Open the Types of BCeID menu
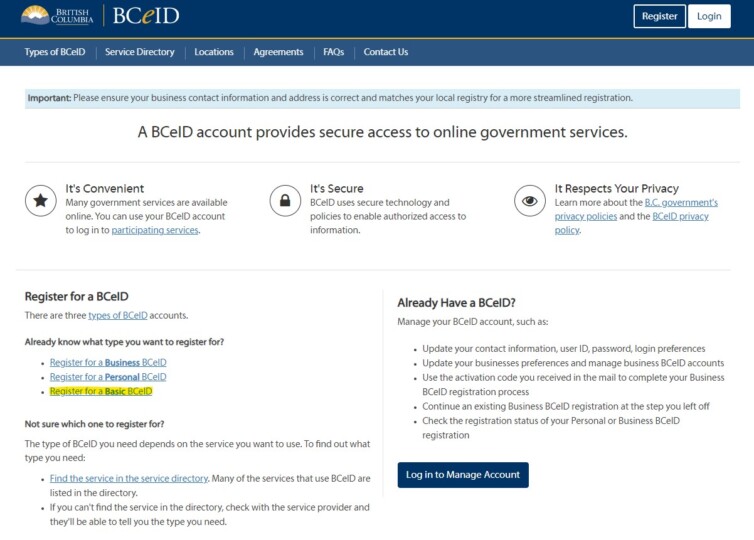Image resolution: width=754 pixels, height=540 pixels. pyautogui.click(x=55, y=52)
